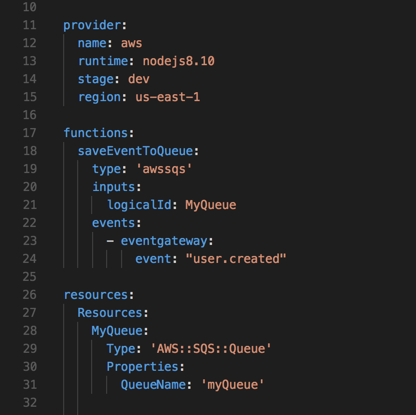
Task: Click the logicalId key on line 21
Action: click(x=139, y=205)
